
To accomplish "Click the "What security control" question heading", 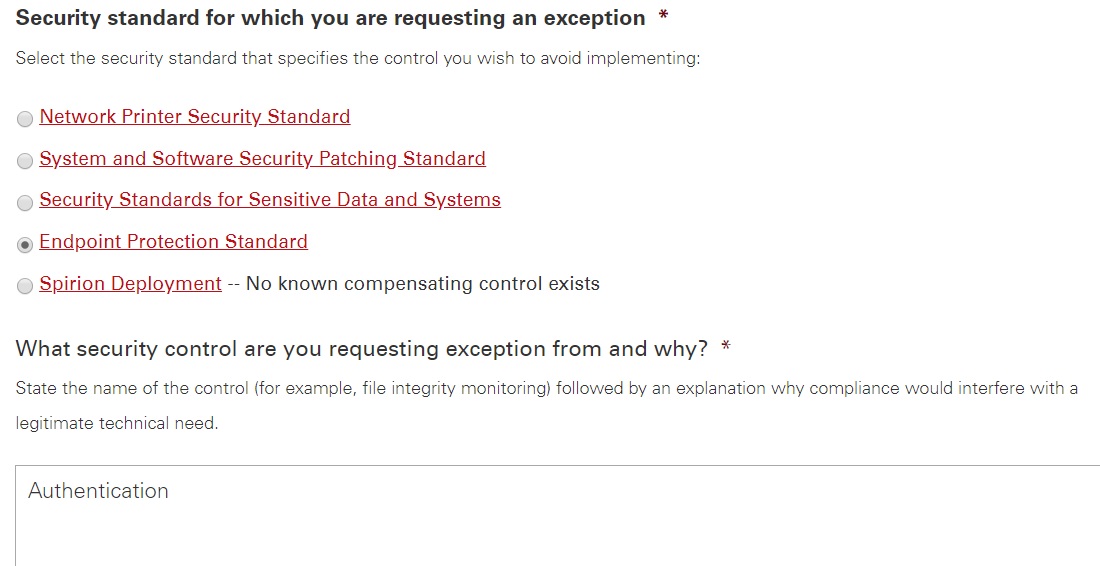I will click(x=361, y=349).
